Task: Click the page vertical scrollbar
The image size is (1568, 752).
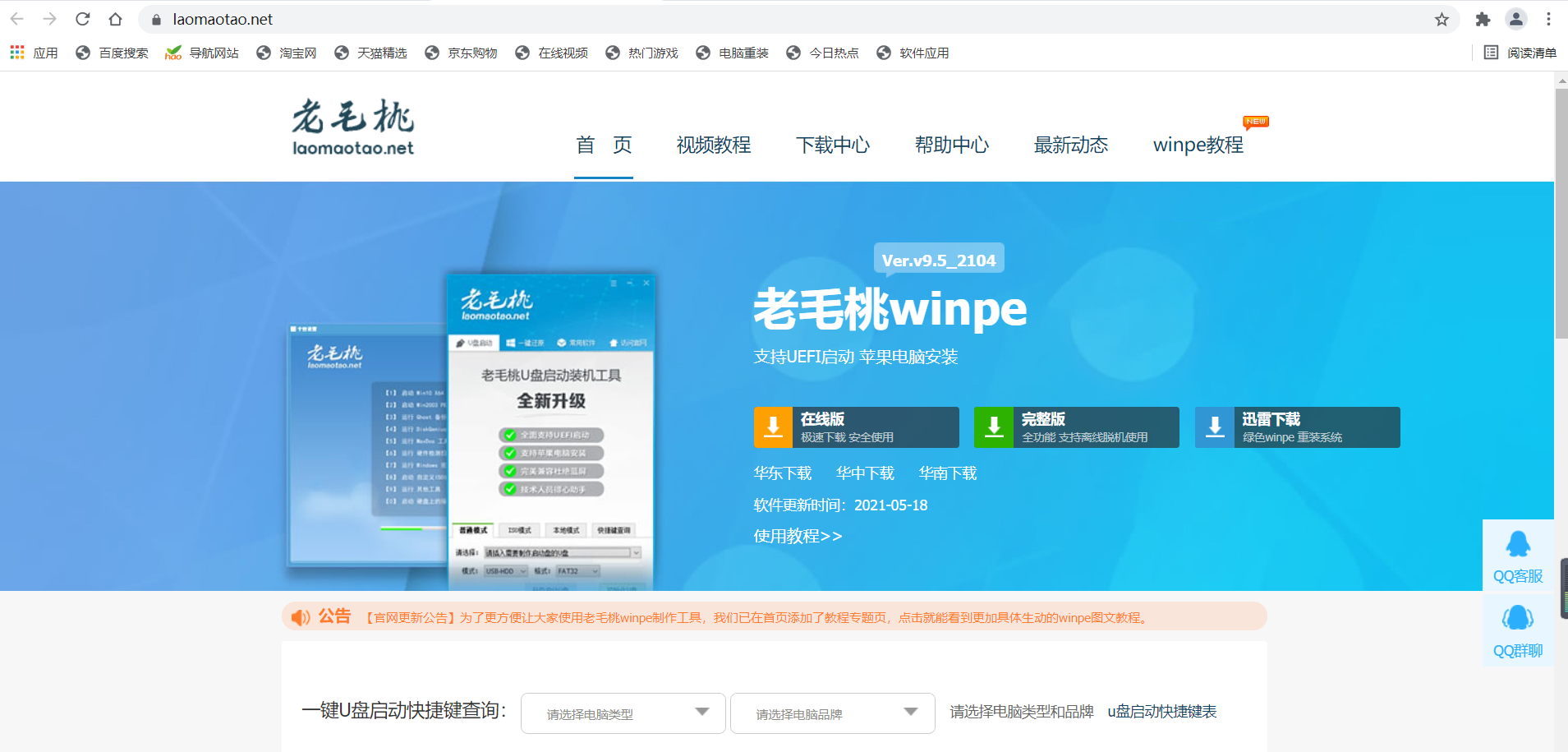Action: tap(1561, 214)
